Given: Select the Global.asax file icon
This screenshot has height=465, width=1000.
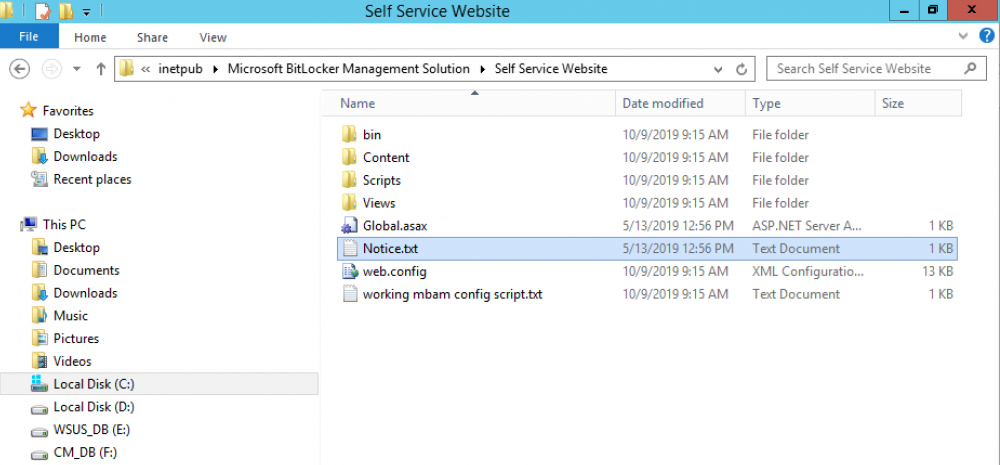Looking at the screenshot, I should 349,226.
